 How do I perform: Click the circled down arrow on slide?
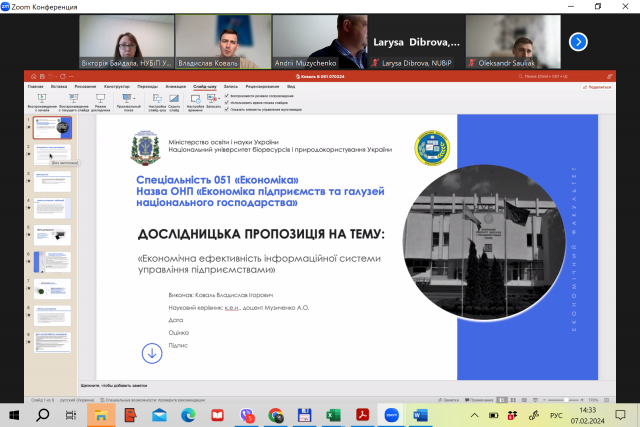pos(152,352)
